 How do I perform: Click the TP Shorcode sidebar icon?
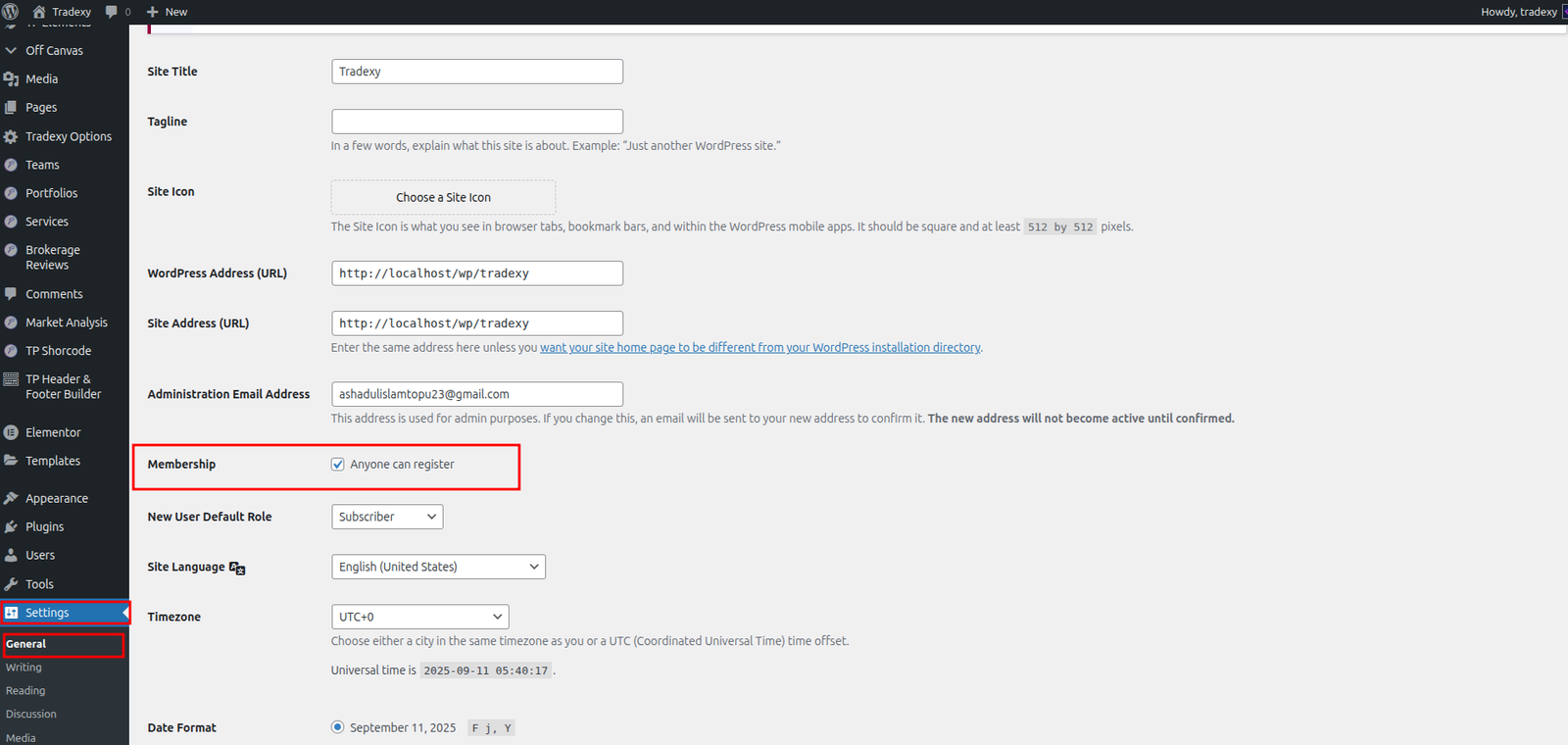11,351
